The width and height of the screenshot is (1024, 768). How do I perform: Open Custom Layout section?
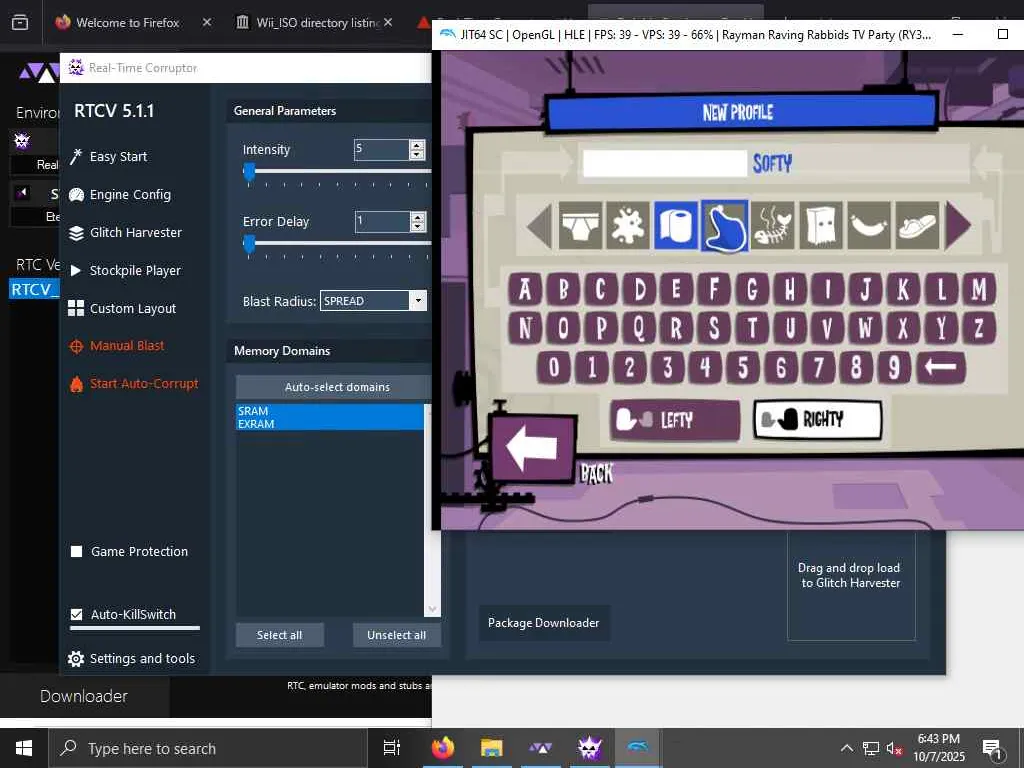tap(122, 308)
